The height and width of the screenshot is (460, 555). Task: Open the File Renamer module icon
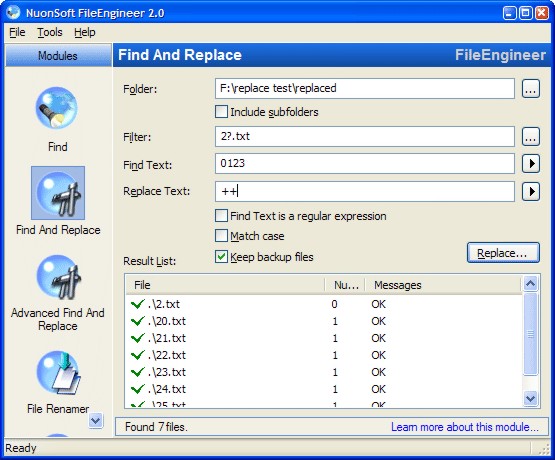coord(58,373)
